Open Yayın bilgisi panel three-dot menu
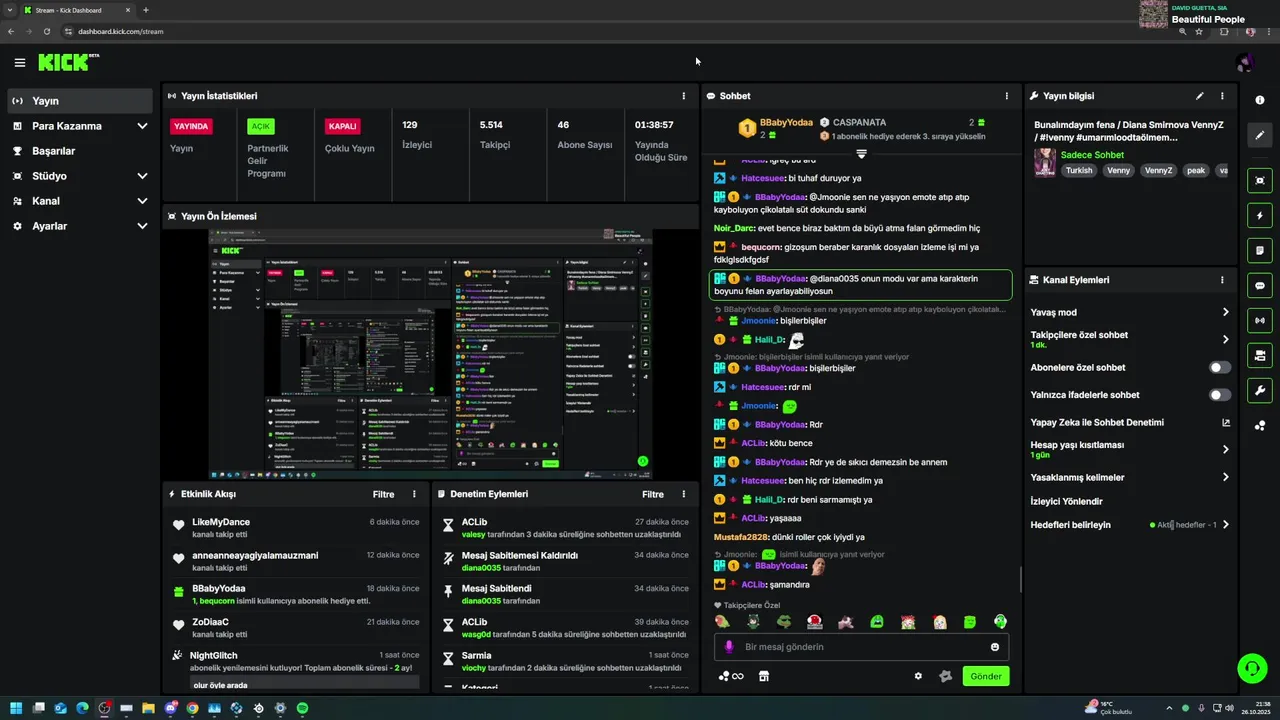 [x=1222, y=96]
